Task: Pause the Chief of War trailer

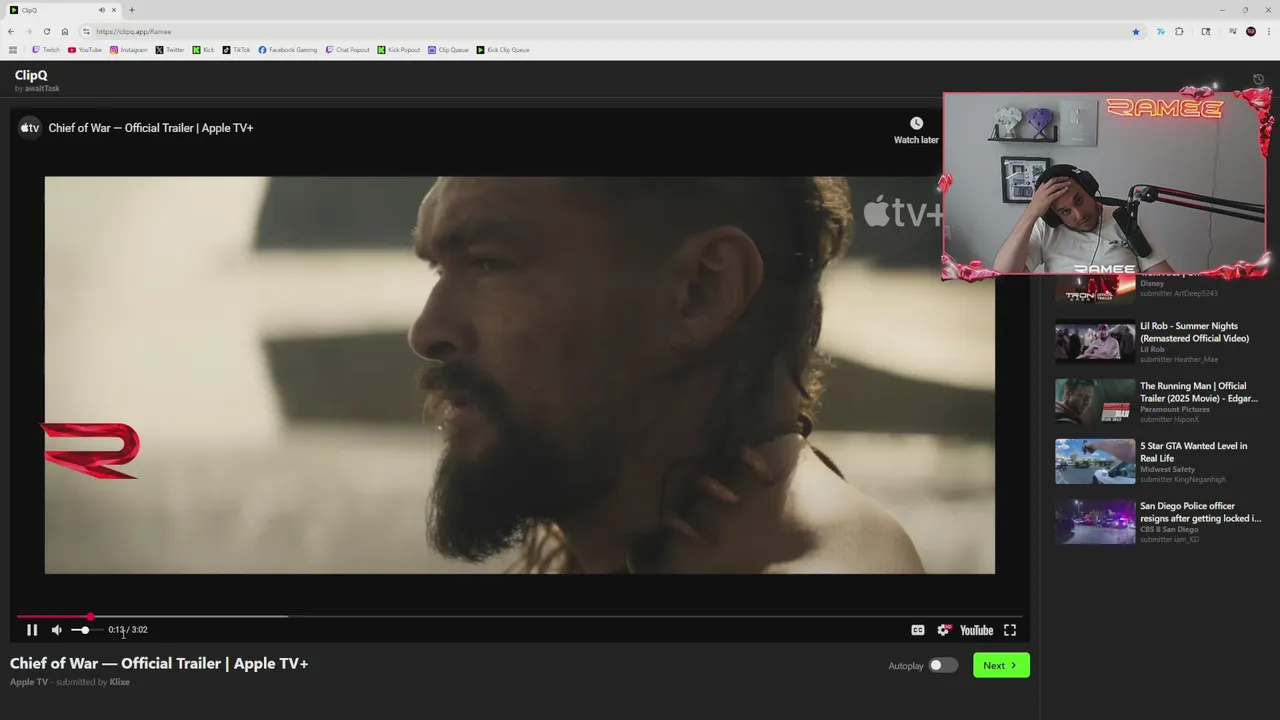Action: click(x=32, y=630)
